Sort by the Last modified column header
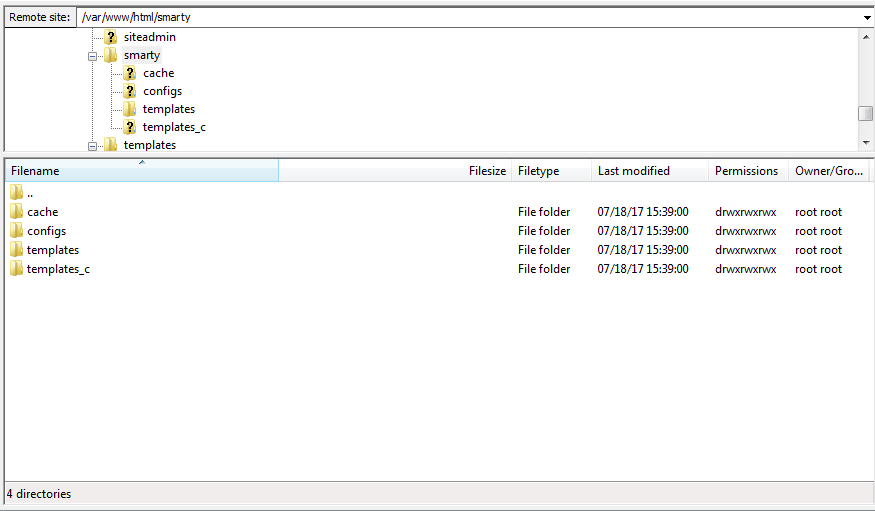The image size is (875, 511). point(649,171)
